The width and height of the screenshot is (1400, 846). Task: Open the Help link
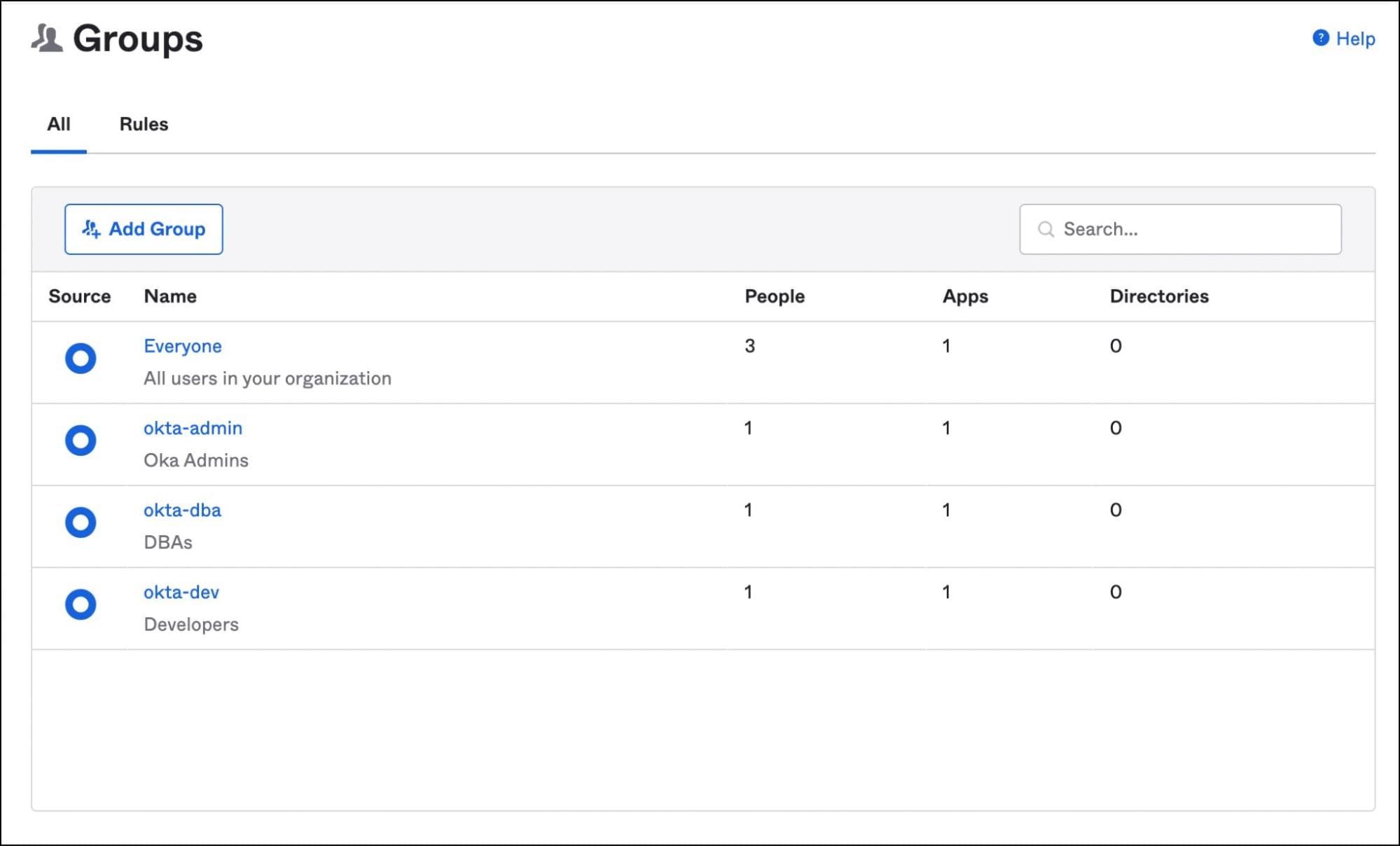pyautogui.click(x=1354, y=39)
